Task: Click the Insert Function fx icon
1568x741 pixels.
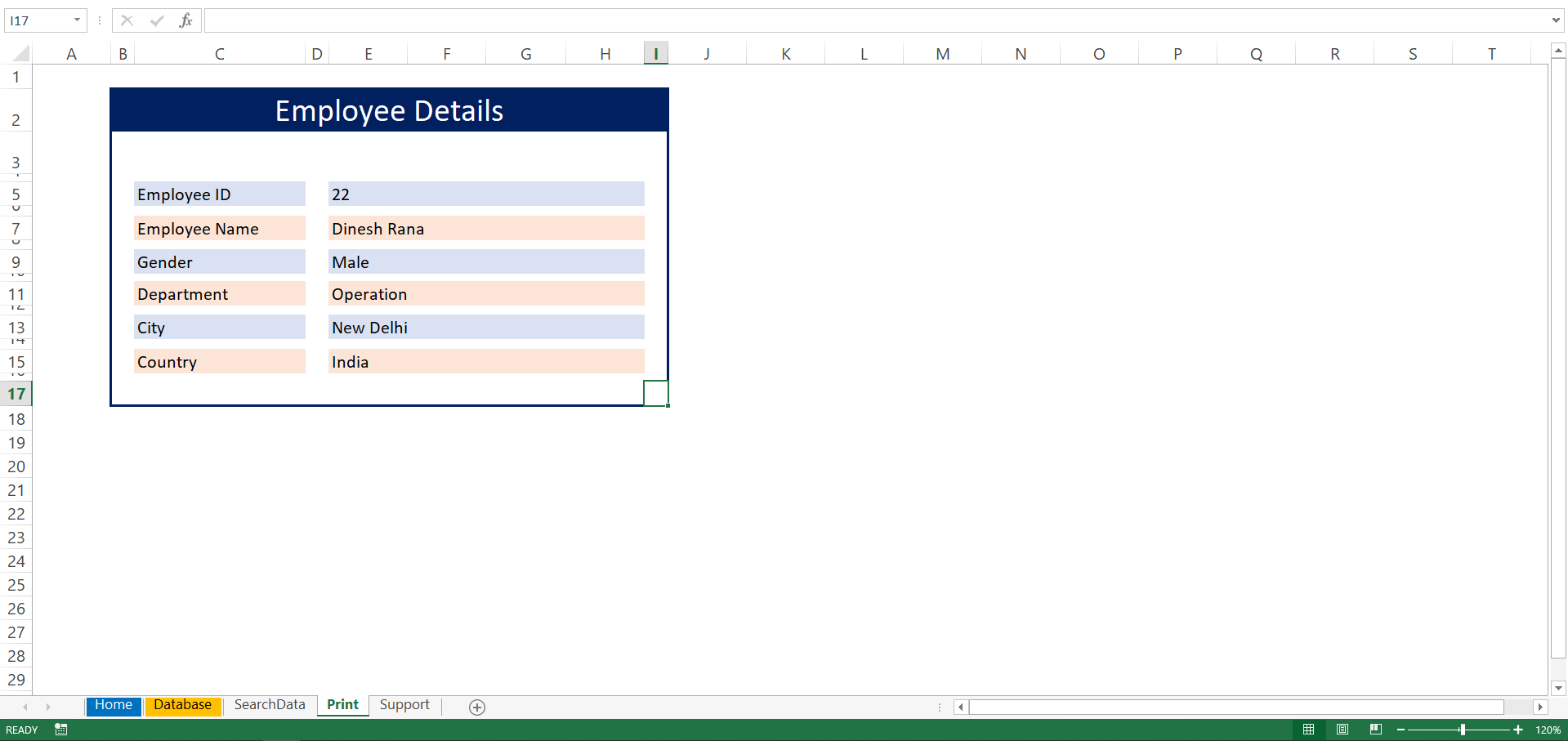Action: pyautogui.click(x=185, y=20)
